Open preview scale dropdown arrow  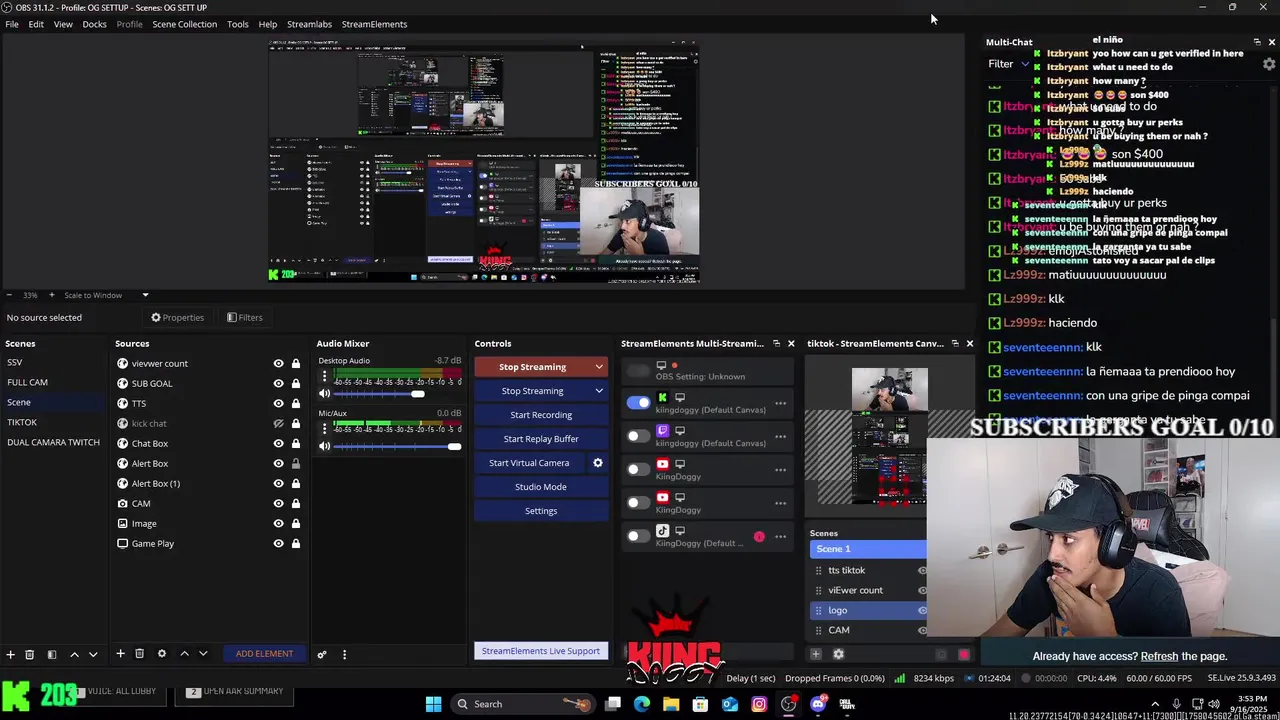point(145,295)
